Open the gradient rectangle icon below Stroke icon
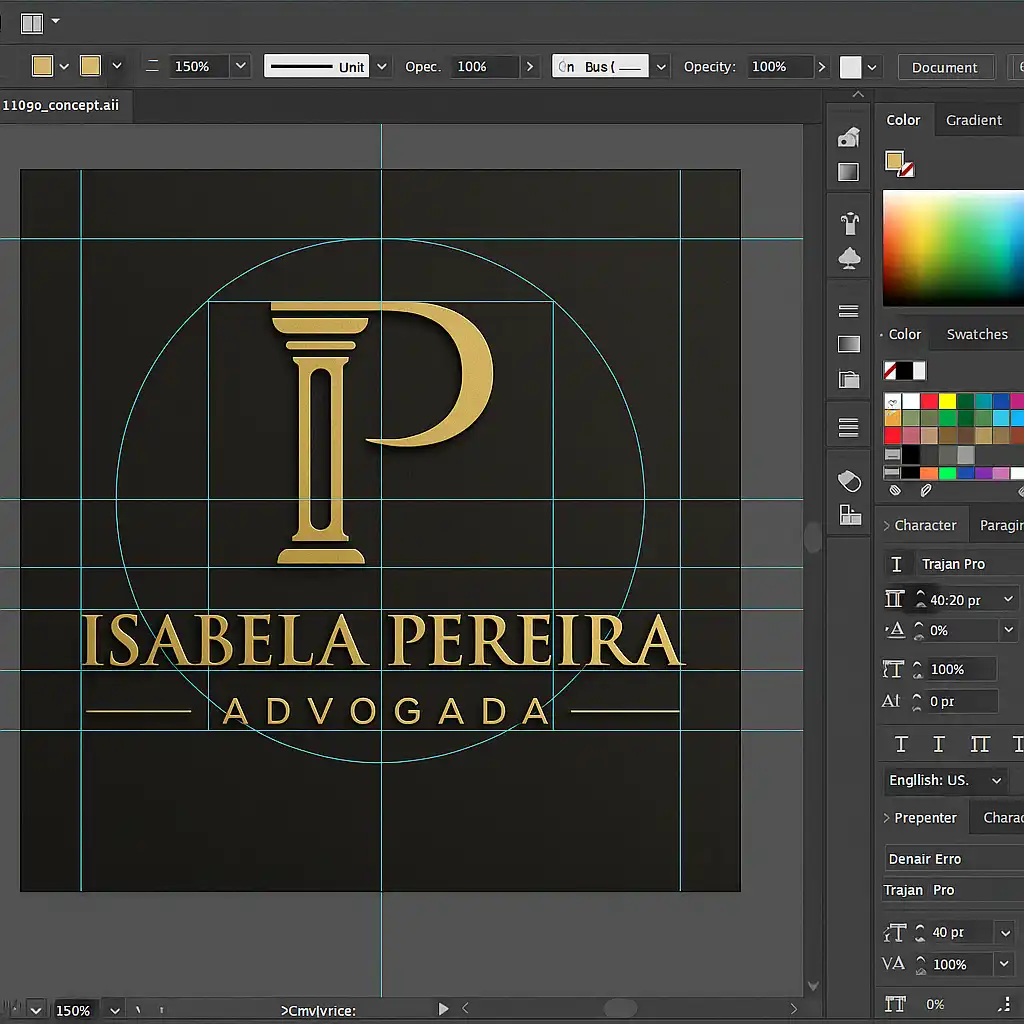 pos(848,344)
